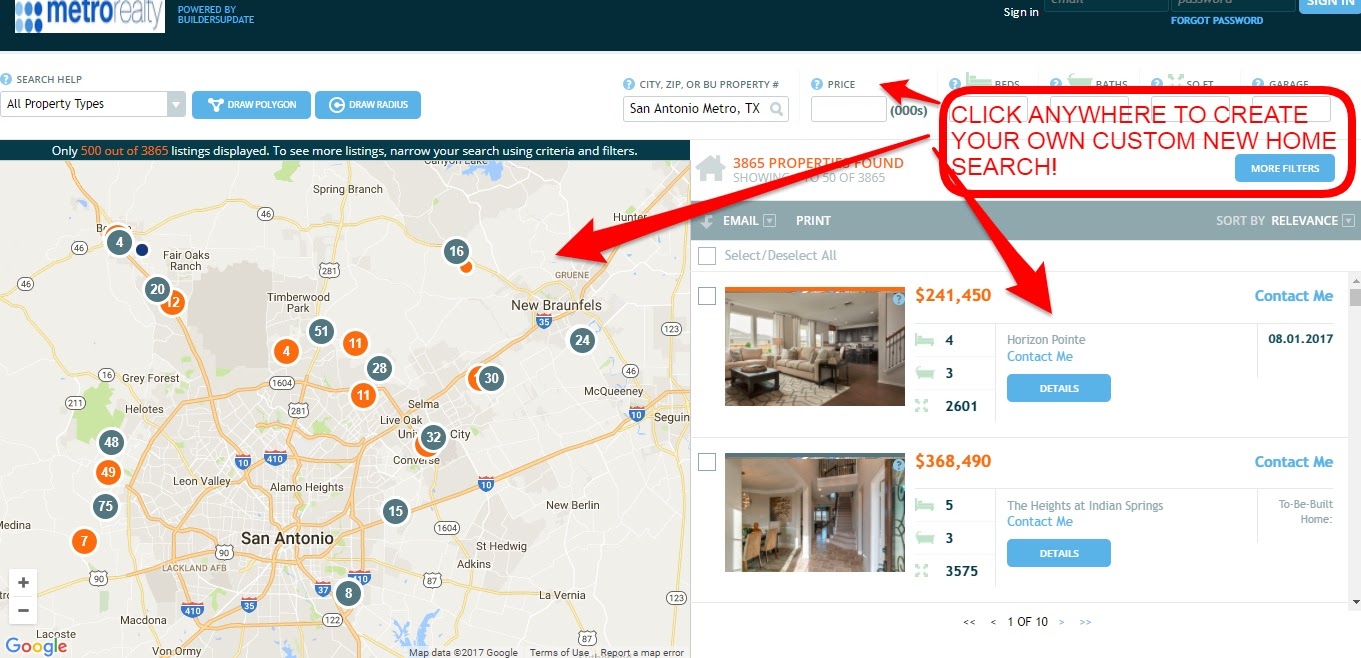Screen dimensions: 1361x658
Task: Click the map cluster marker labeled 24
Action: (x=582, y=340)
